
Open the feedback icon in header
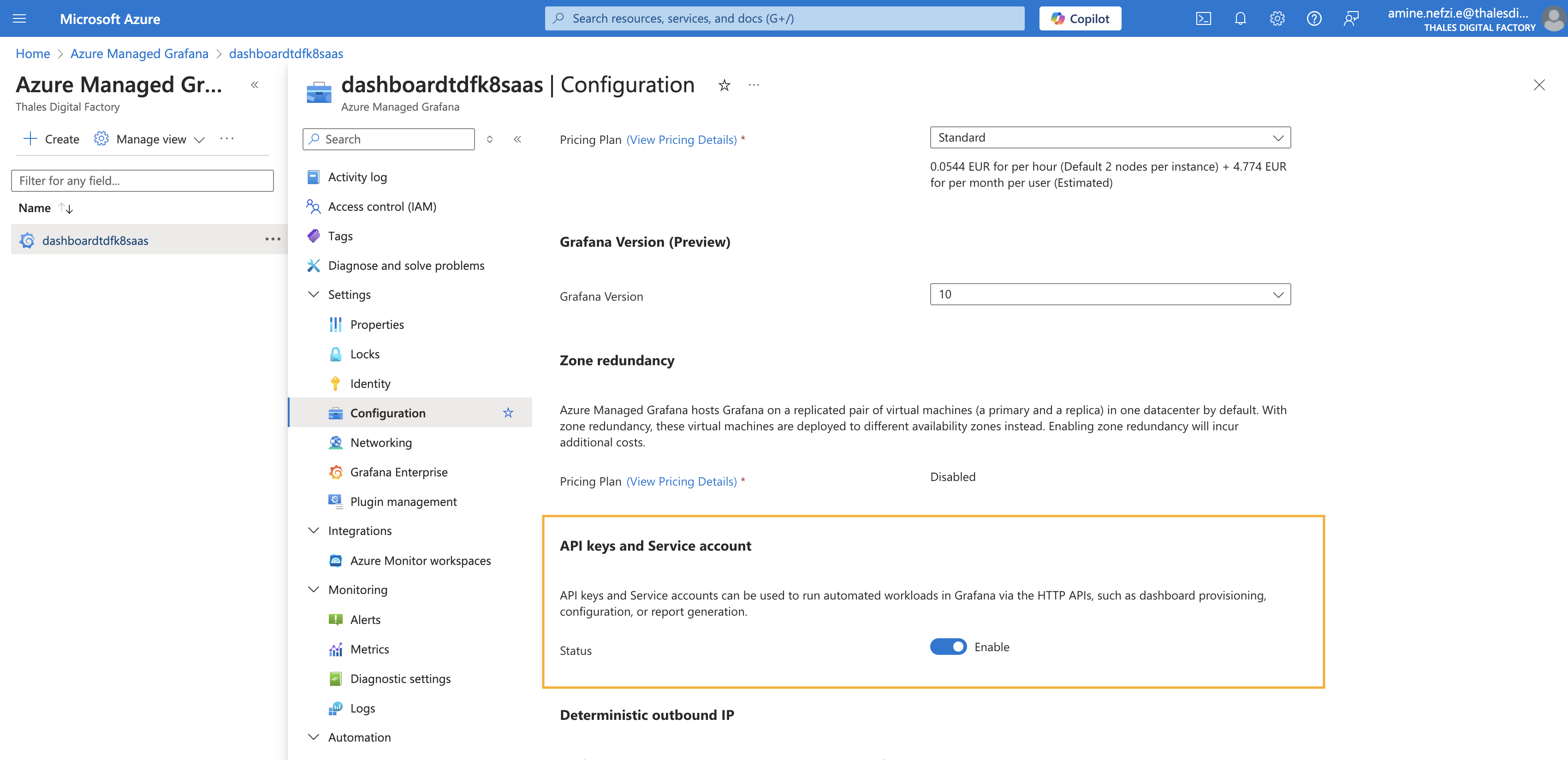pyautogui.click(x=1351, y=18)
